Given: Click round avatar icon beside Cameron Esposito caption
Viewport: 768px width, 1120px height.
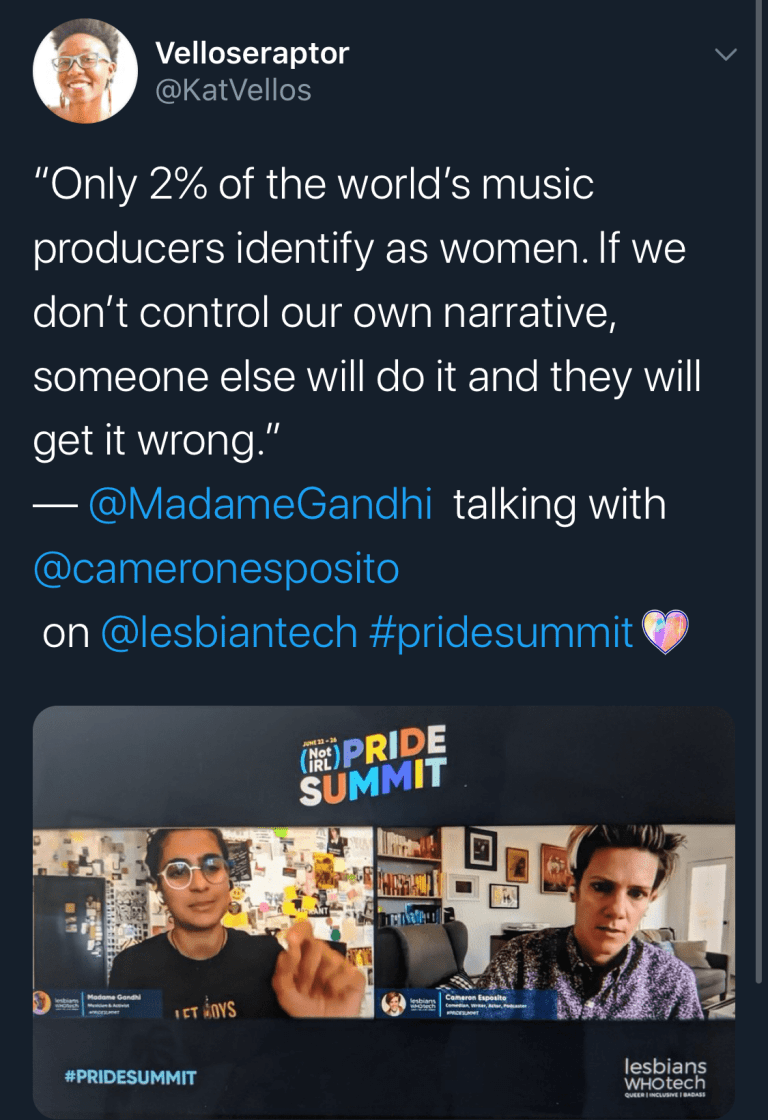Looking at the screenshot, I should pyautogui.click(x=394, y=1003).
